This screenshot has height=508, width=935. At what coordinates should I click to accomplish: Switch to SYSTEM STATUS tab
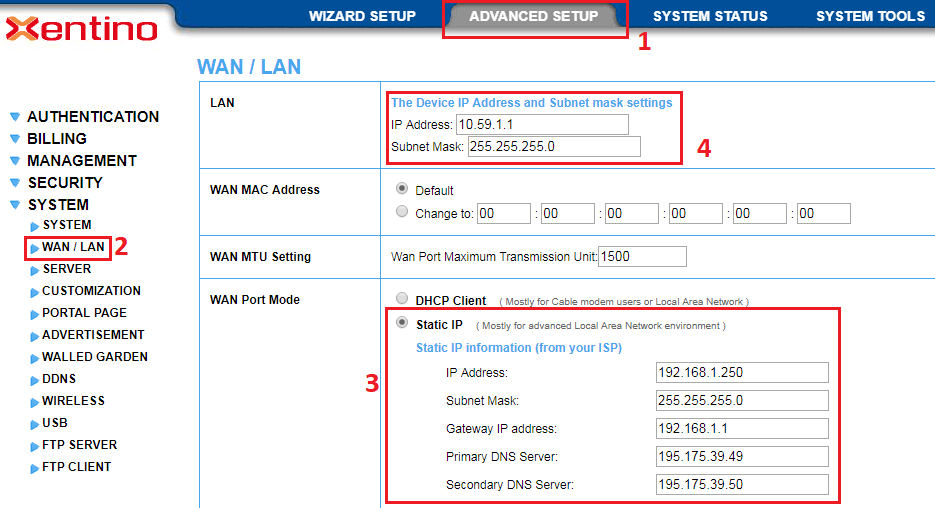710,17
